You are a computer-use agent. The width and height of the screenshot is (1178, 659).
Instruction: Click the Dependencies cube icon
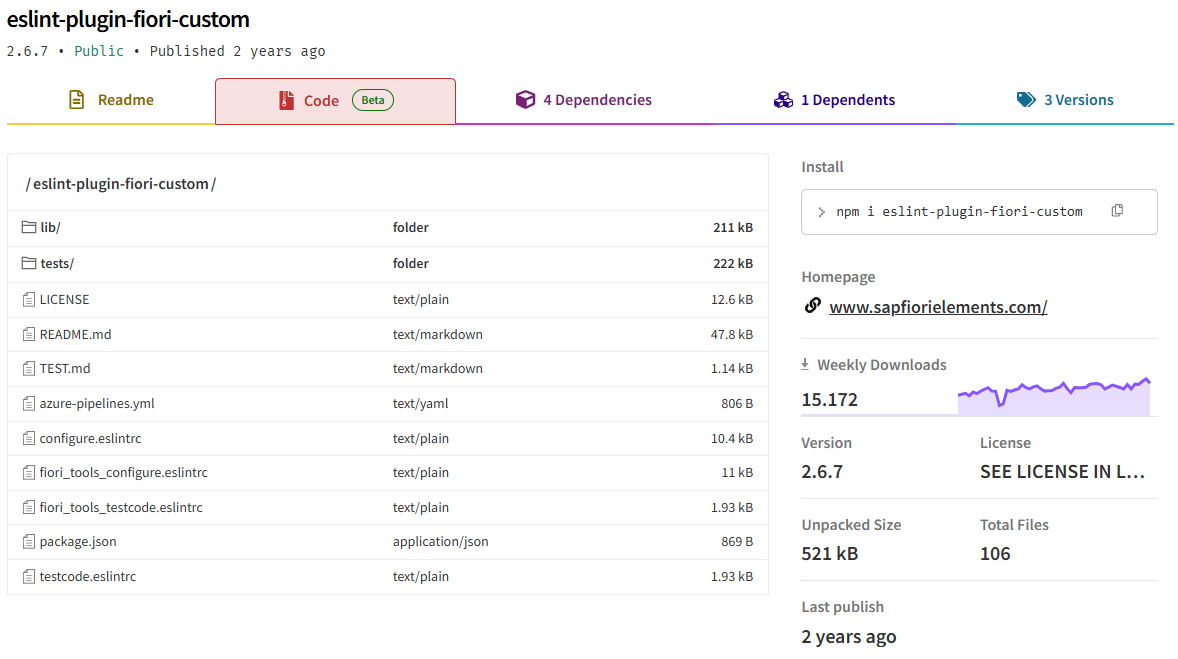coord(525,100)
